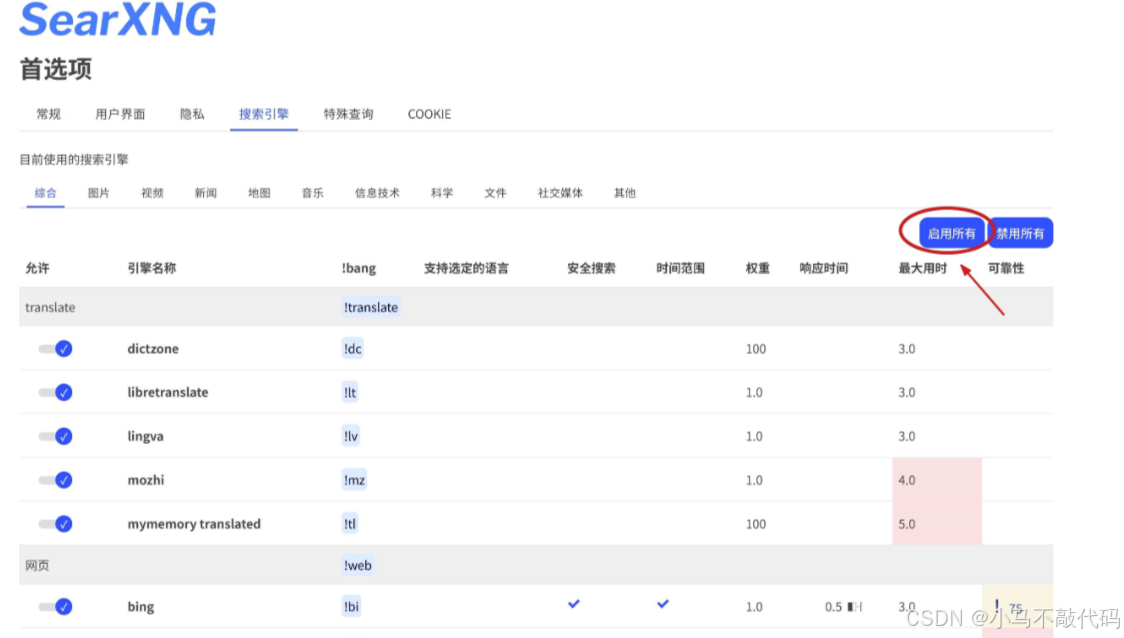Click the dictzone weight value 100
Image resolution: width=1124 pixels, height=638 pixels.
click(x=756, y=349)
